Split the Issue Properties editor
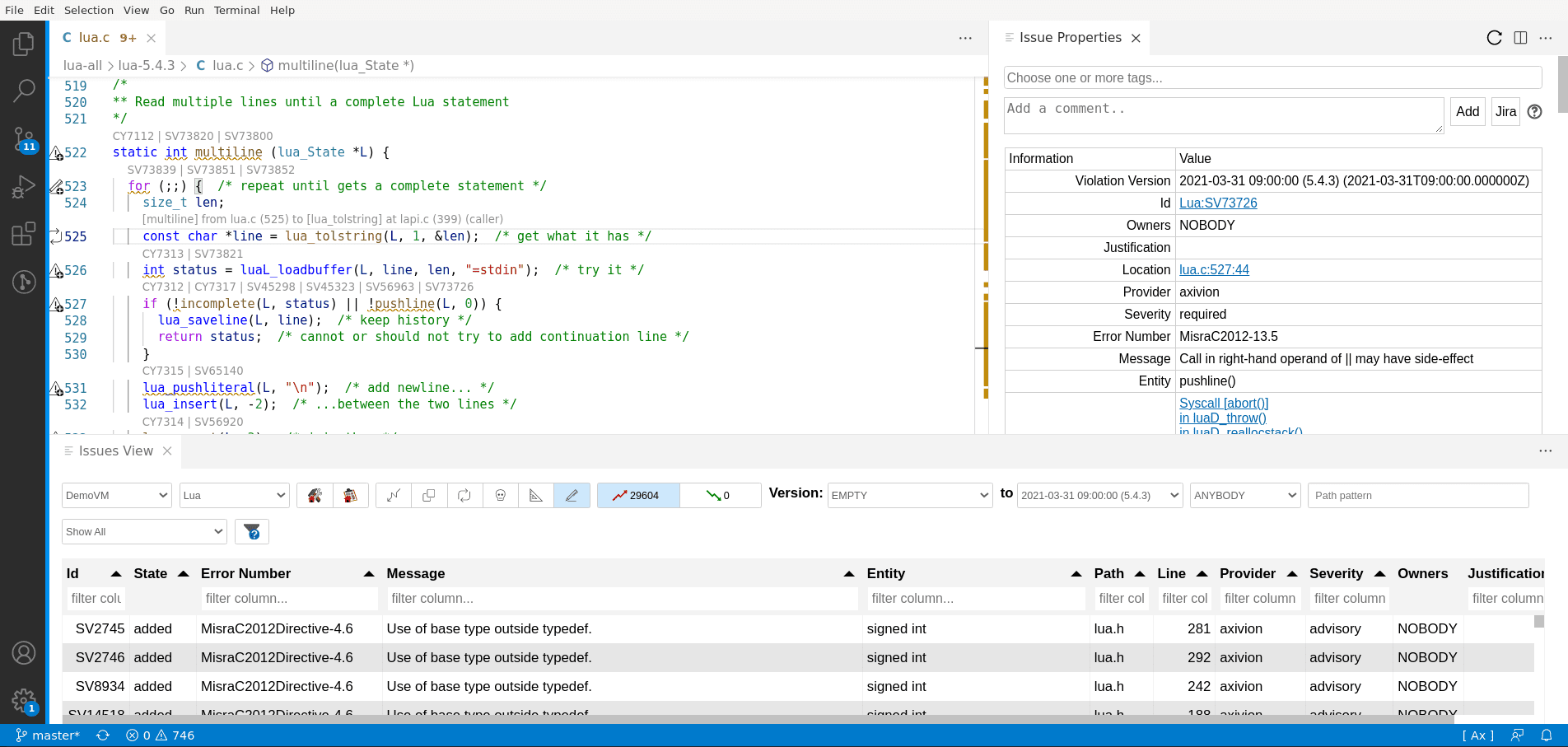 pyautogui.click(x=1520, y=38)
